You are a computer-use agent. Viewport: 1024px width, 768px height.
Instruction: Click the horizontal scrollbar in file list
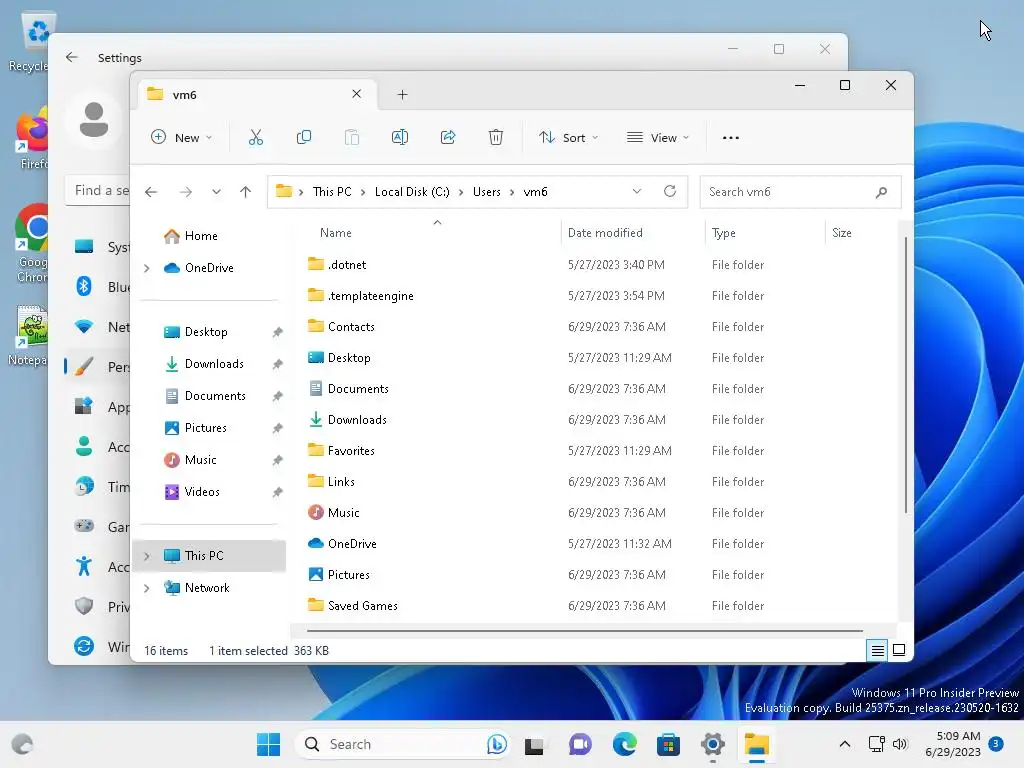tap(584, 631)
